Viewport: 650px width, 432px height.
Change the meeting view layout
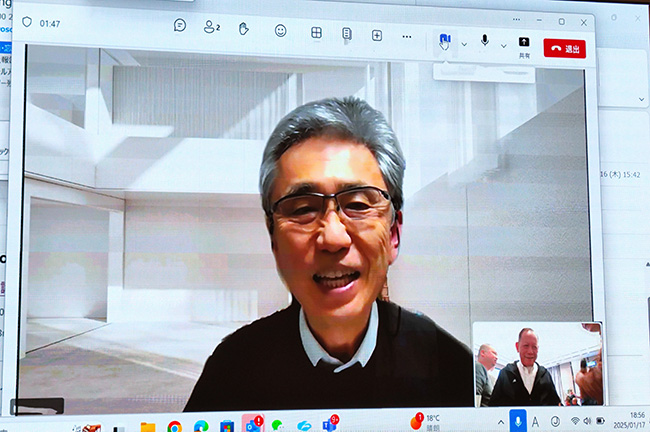(316, 32)
